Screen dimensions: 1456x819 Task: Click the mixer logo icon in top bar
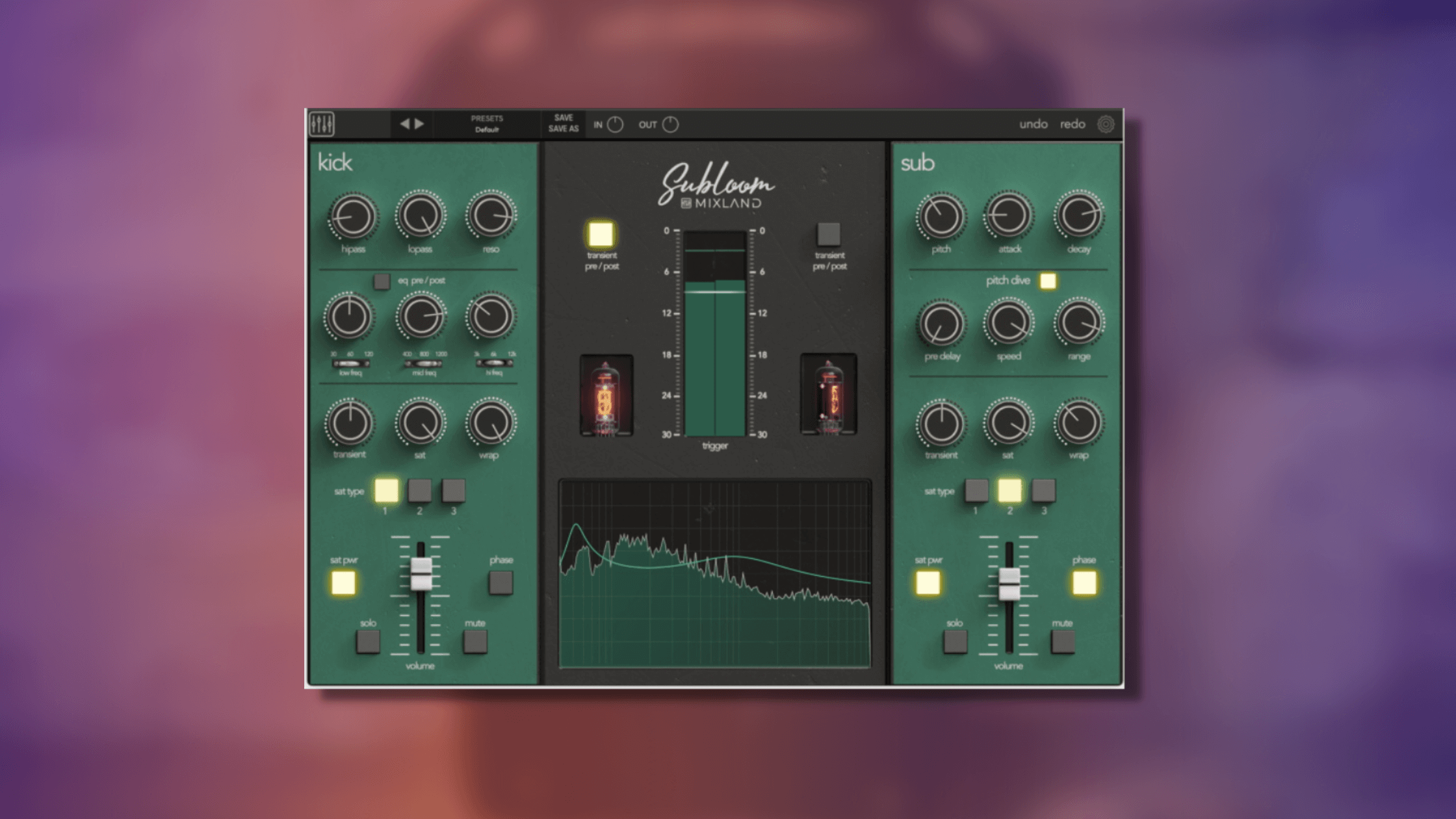tap(322, 123)
